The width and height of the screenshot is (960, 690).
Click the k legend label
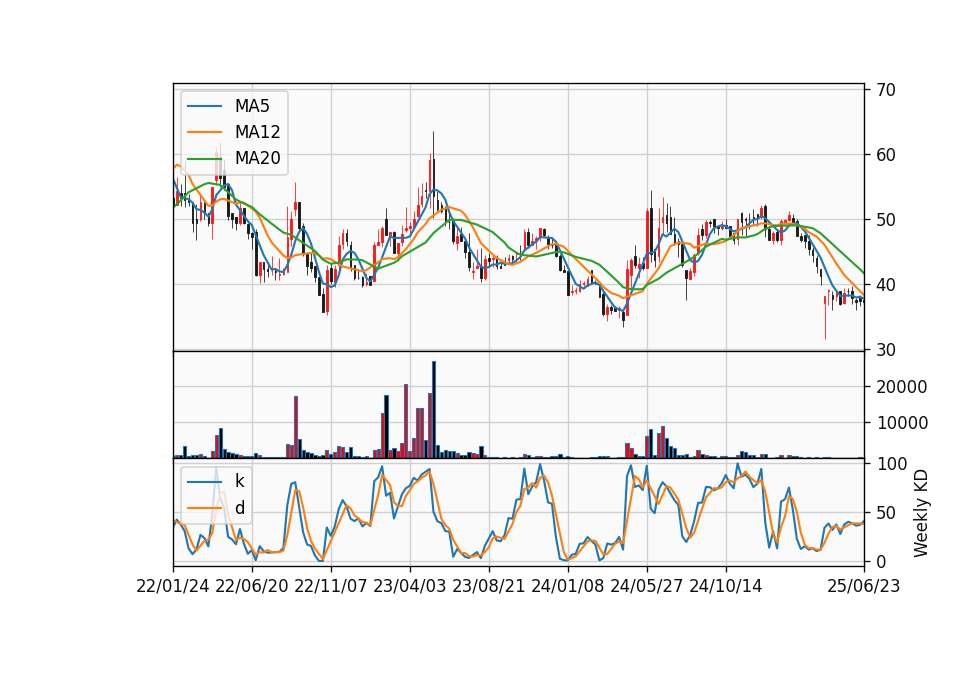(x=239, y=481)
